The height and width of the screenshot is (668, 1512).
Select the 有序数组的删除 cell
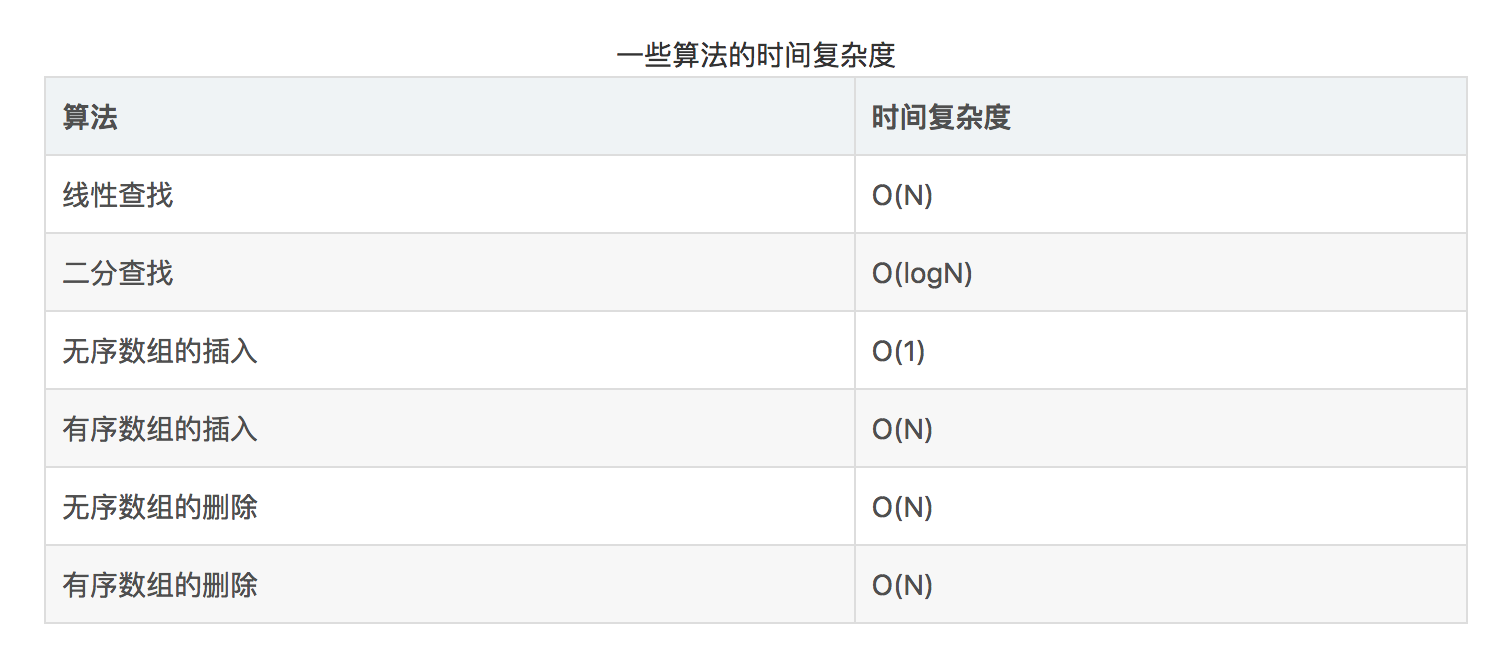[x=160, y=585]
